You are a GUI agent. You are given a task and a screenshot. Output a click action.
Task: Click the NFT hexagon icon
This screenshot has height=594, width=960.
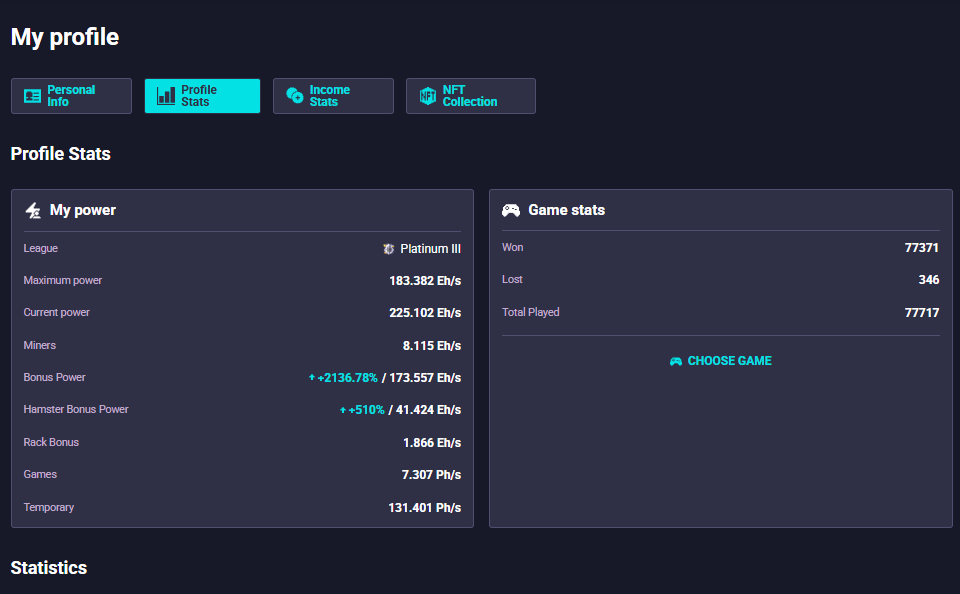click(428, 96)
